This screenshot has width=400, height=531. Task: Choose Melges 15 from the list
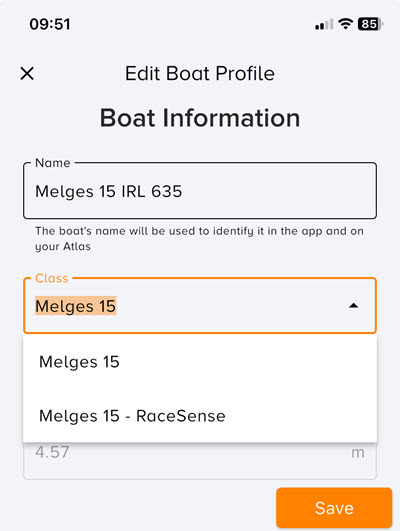coord(200,362)
